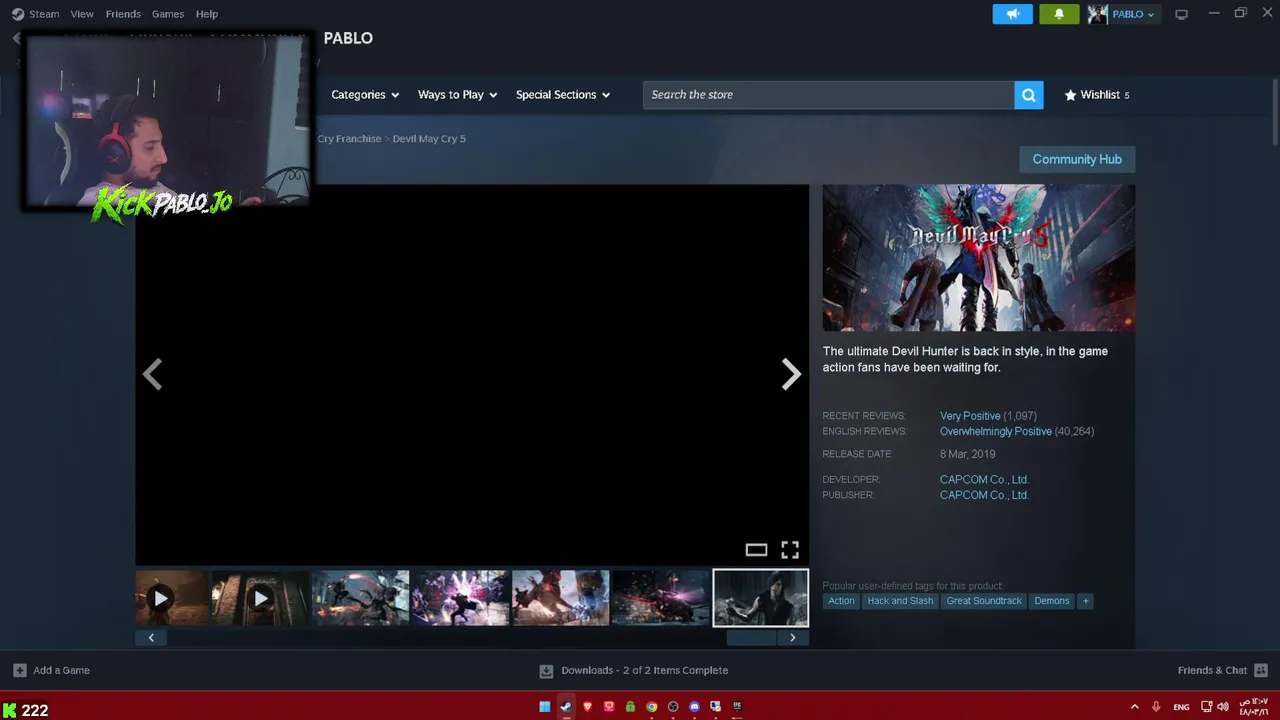Open the green notifications bell
The width and height of the screenshot is (1280, 720).
point(1059,14)
